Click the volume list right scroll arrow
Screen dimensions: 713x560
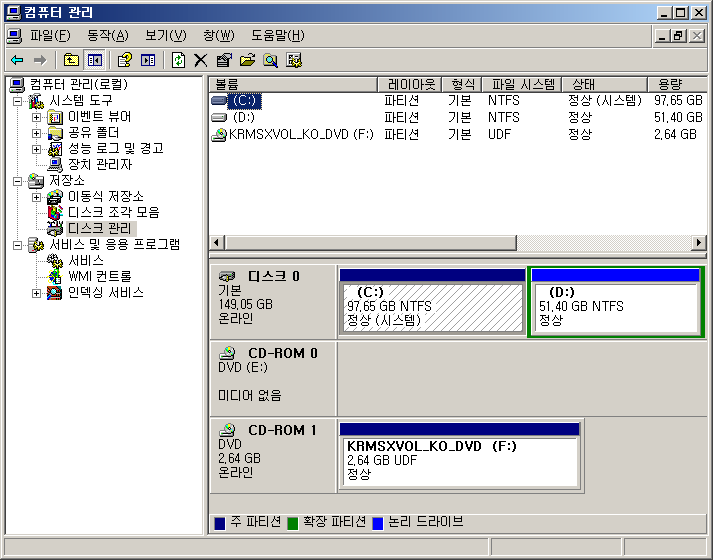(x=698, y=243)
